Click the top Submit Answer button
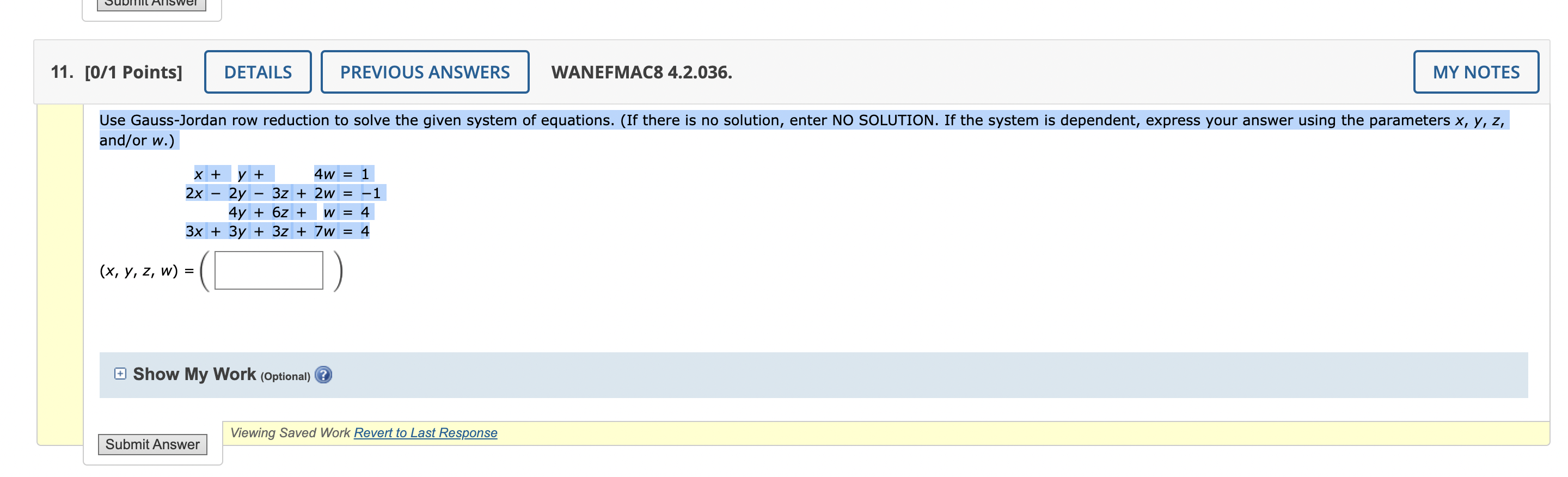 point(151,4)
